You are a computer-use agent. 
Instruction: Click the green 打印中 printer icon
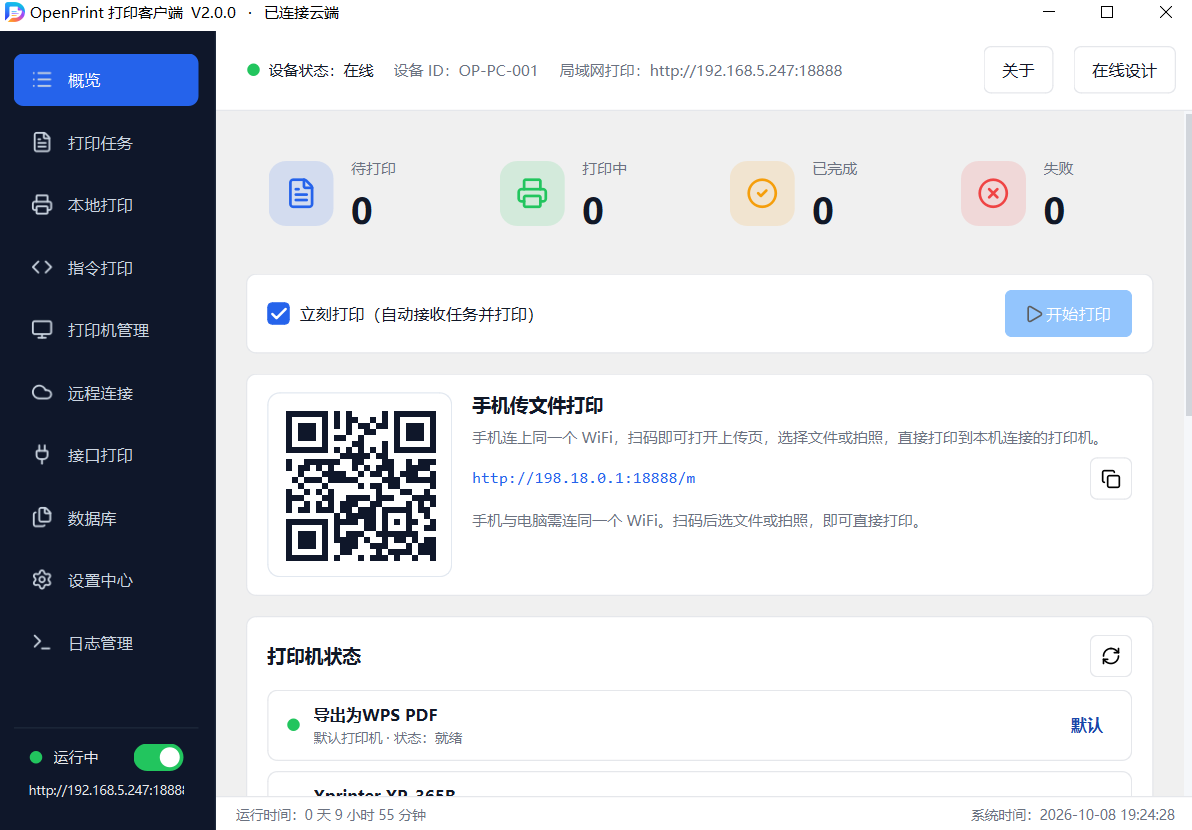pyautogui.click(x=532, y=193)
